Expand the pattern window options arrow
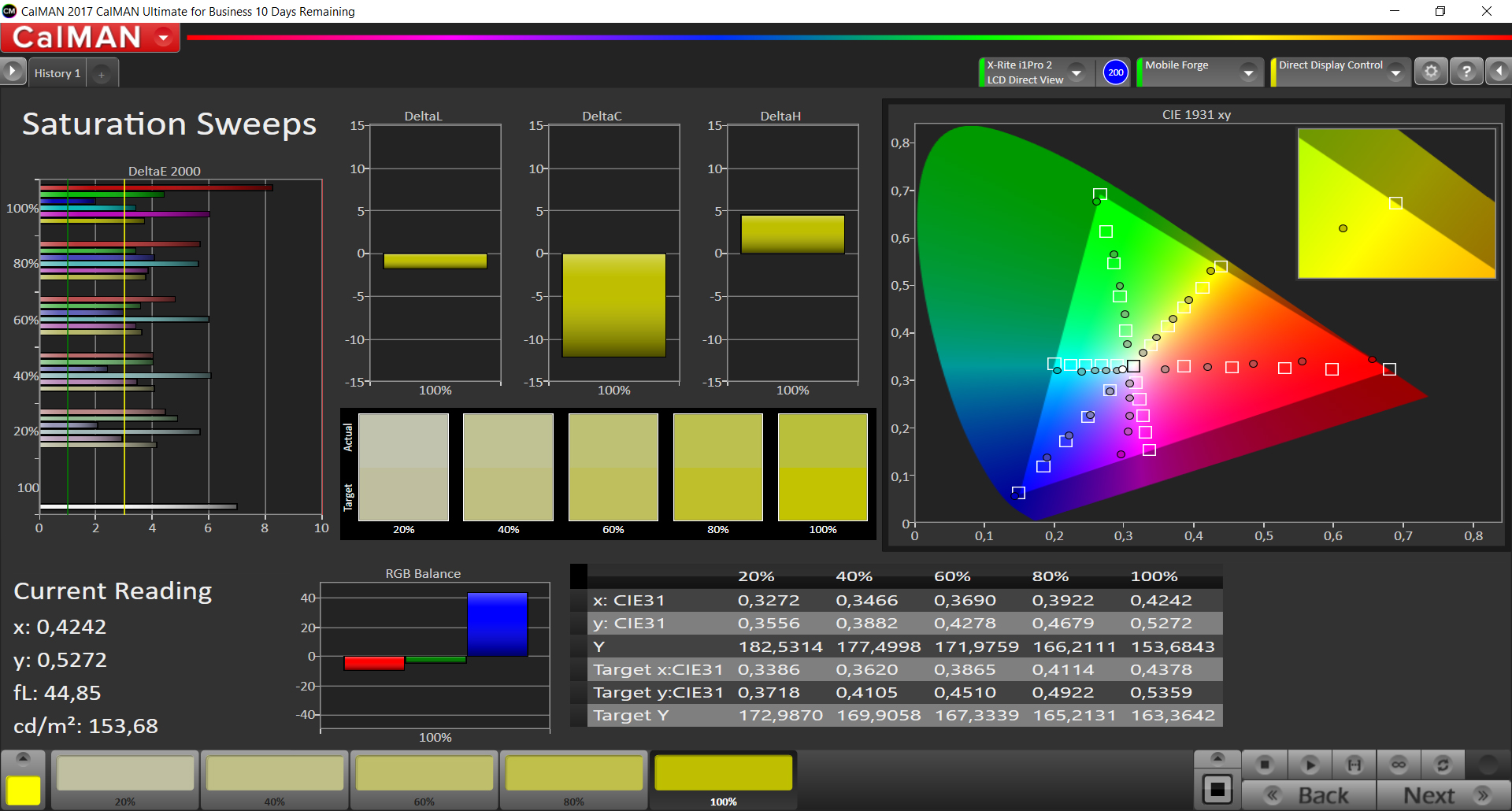This screenshot has width=1512, height=811. (1217, 758)
